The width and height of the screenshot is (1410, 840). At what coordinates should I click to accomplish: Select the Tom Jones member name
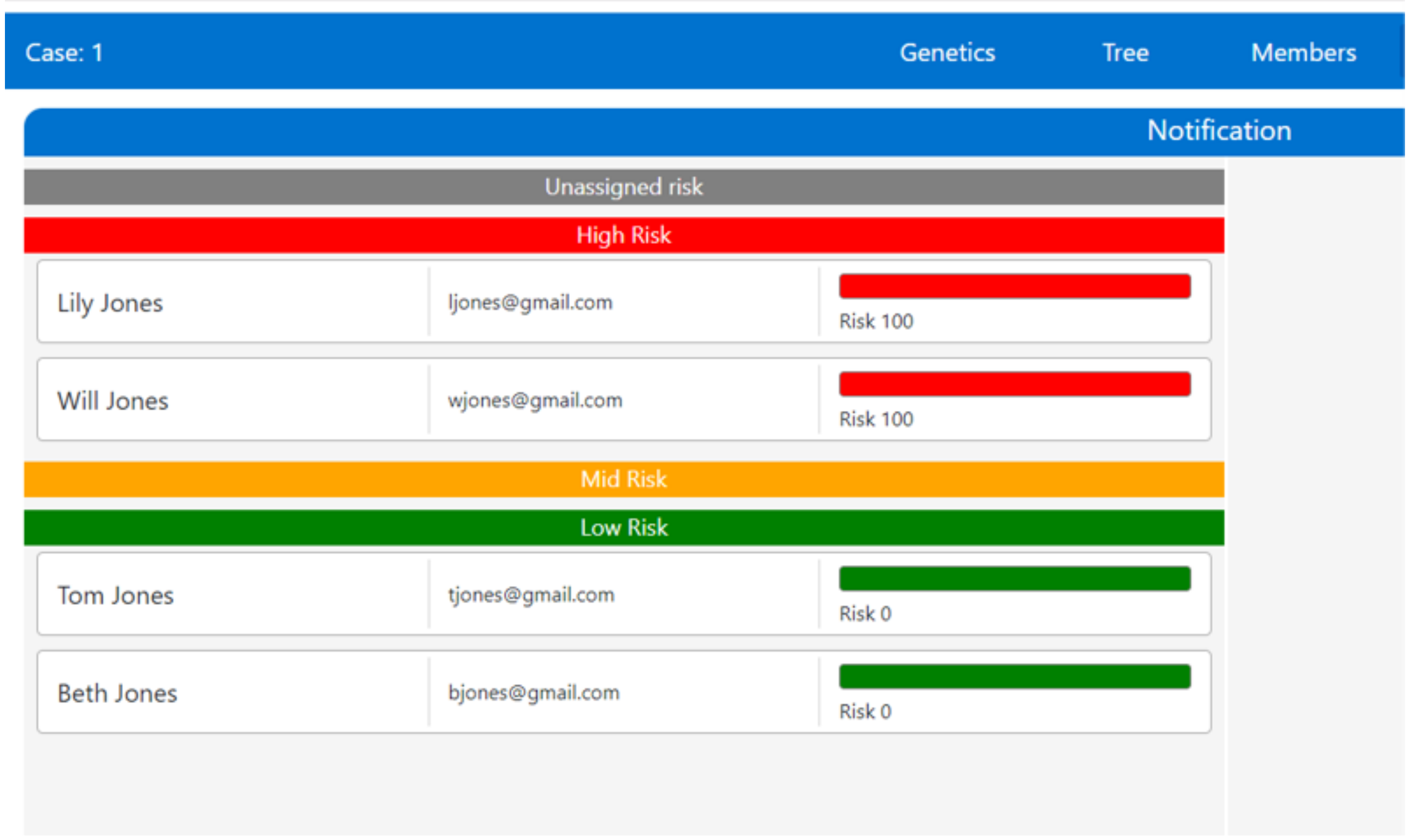(x=116, y=596)
